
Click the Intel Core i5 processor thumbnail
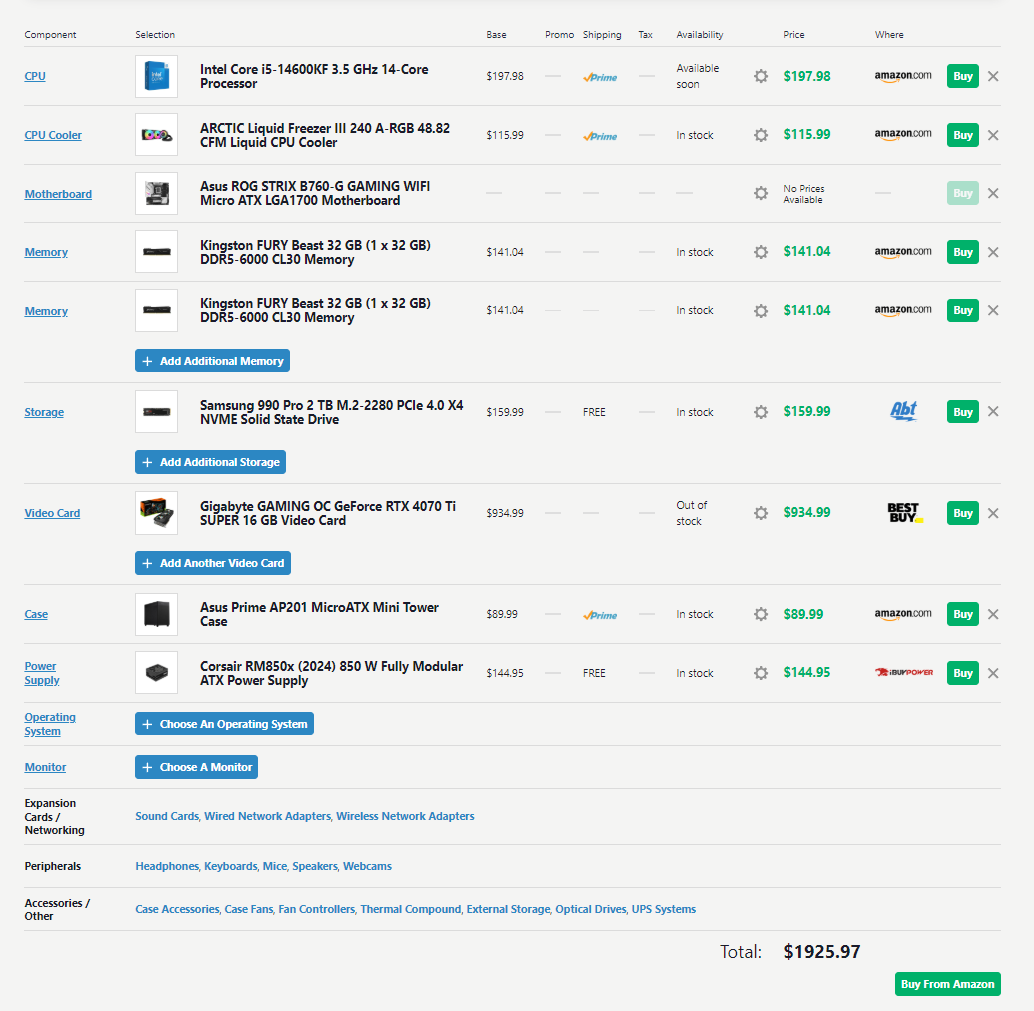click(156, 77)
